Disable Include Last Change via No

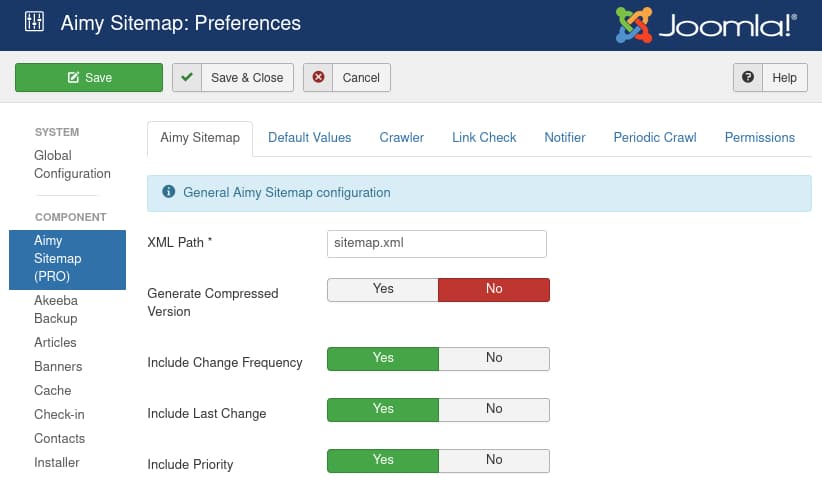click(494, 409)
